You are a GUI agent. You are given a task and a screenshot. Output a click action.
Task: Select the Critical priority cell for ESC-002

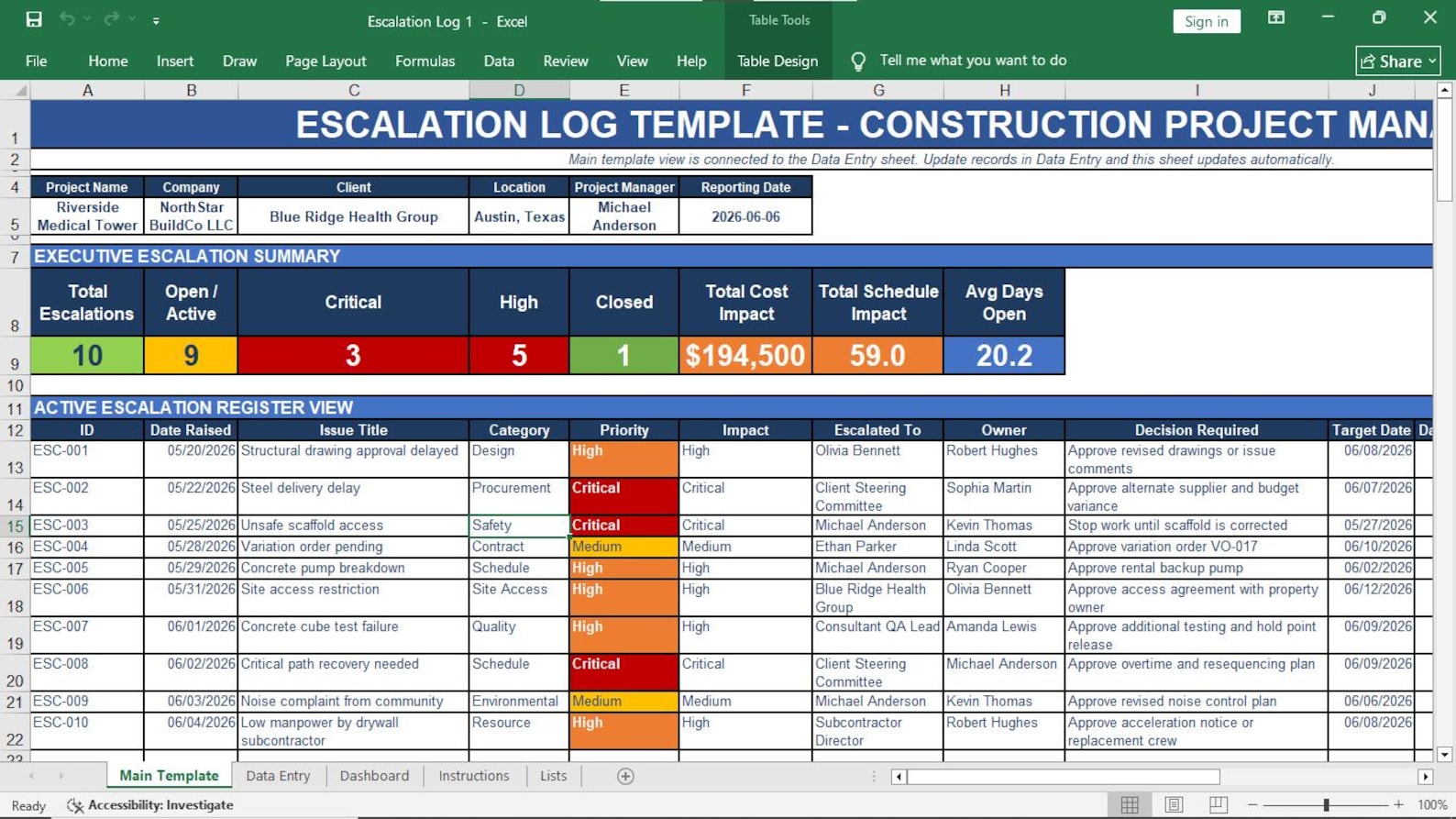point(624,496)
